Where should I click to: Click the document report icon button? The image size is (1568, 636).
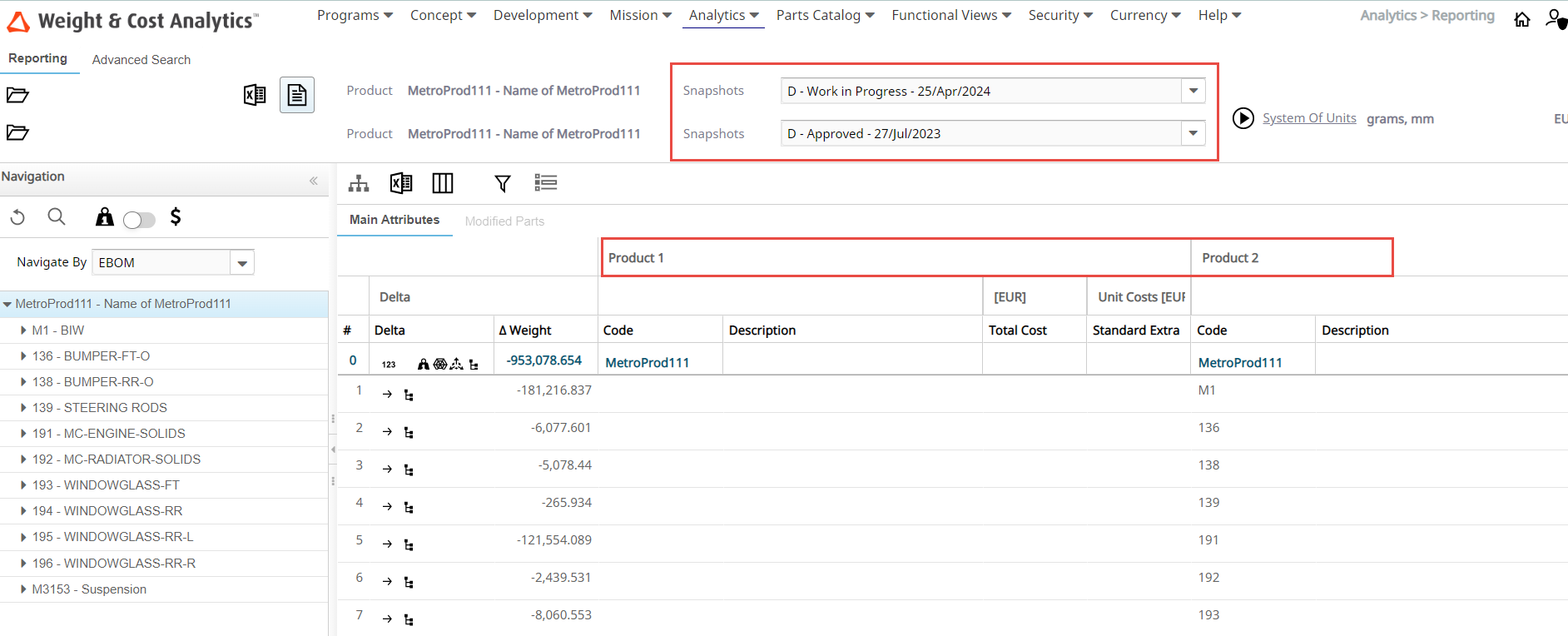297,95
